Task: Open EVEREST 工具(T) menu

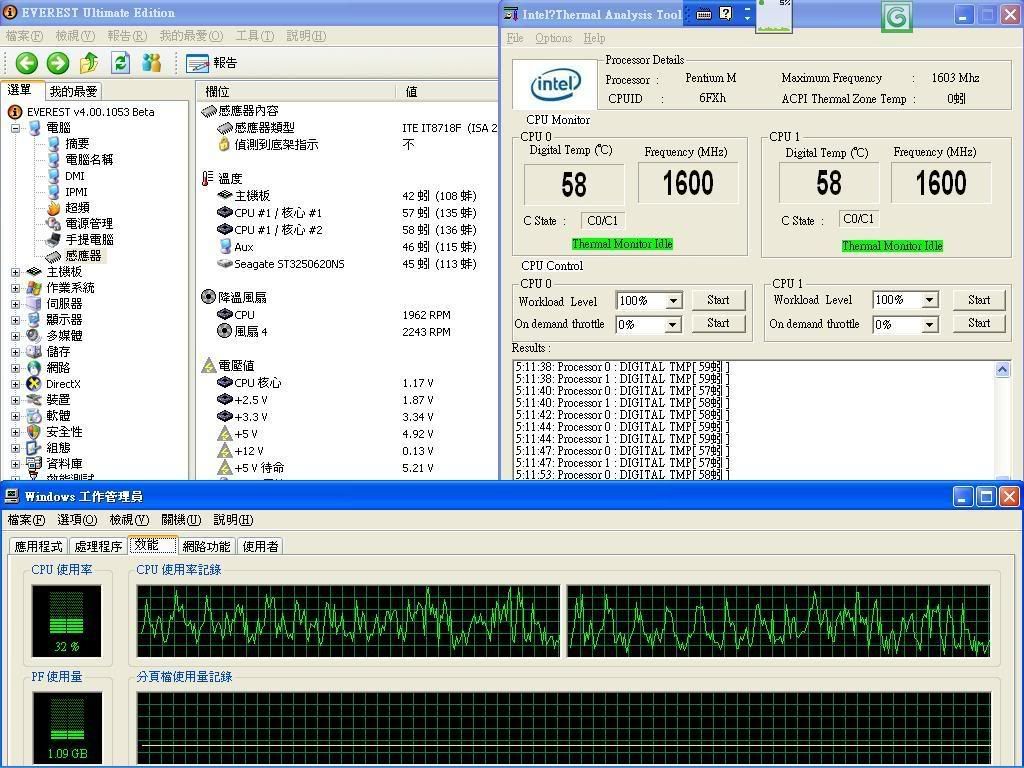Action: (255, 36)
